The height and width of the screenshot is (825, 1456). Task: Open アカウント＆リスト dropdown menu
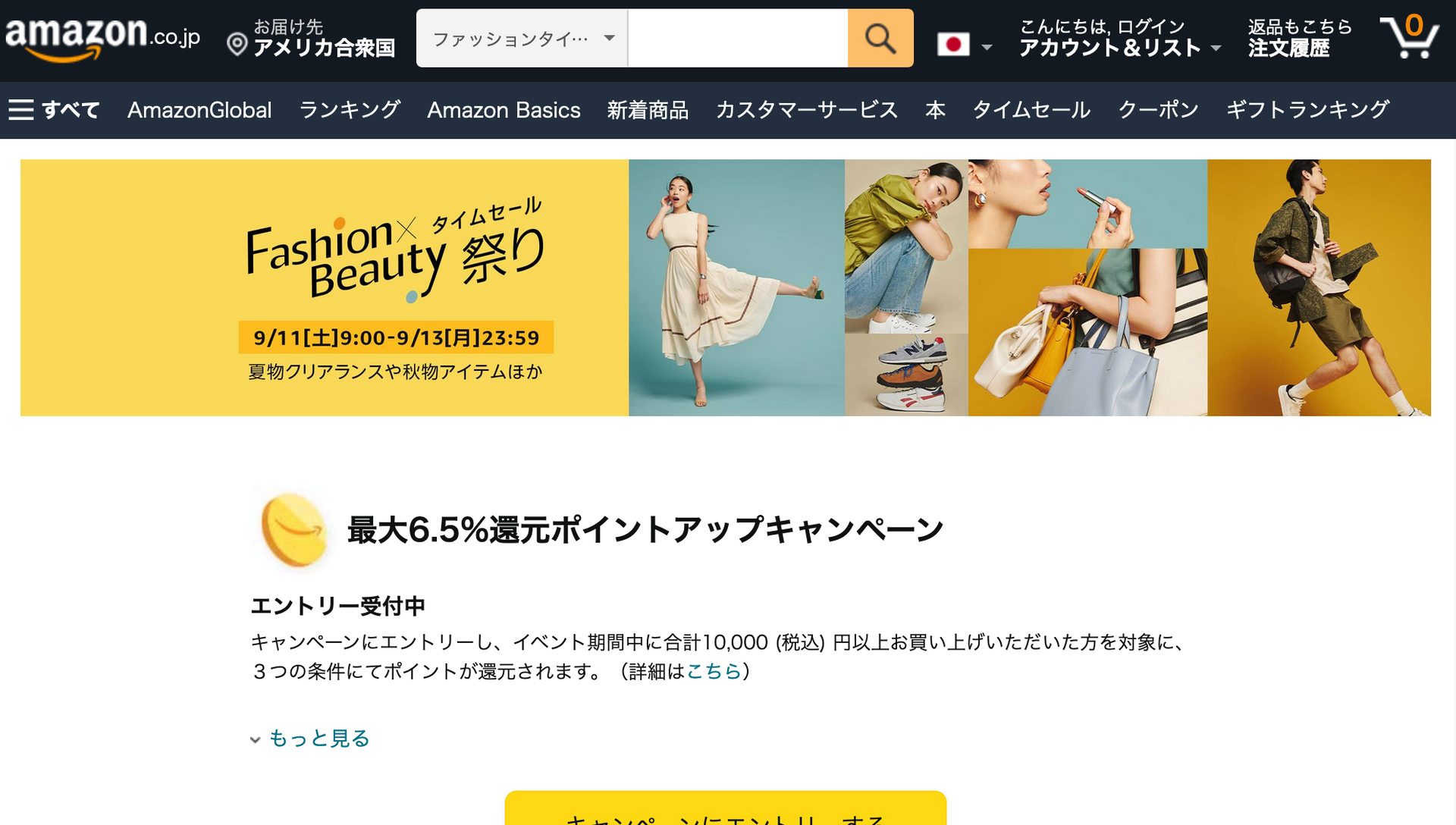[1120, 38]
